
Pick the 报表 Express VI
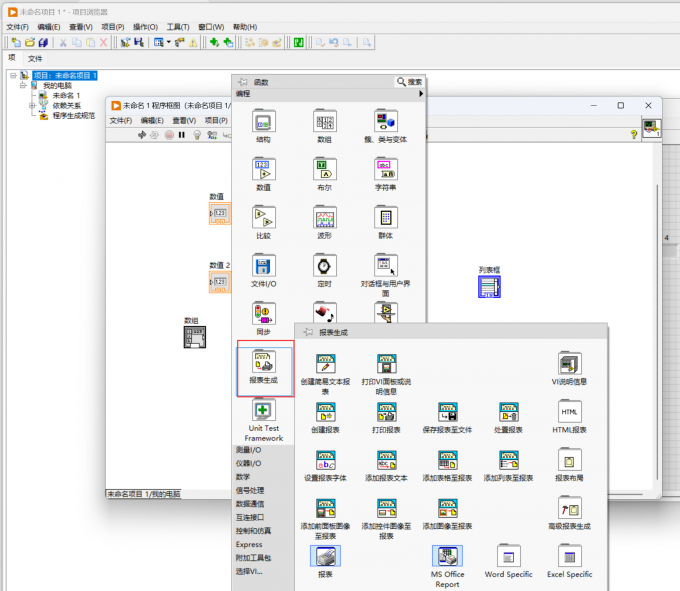(325, 556)
